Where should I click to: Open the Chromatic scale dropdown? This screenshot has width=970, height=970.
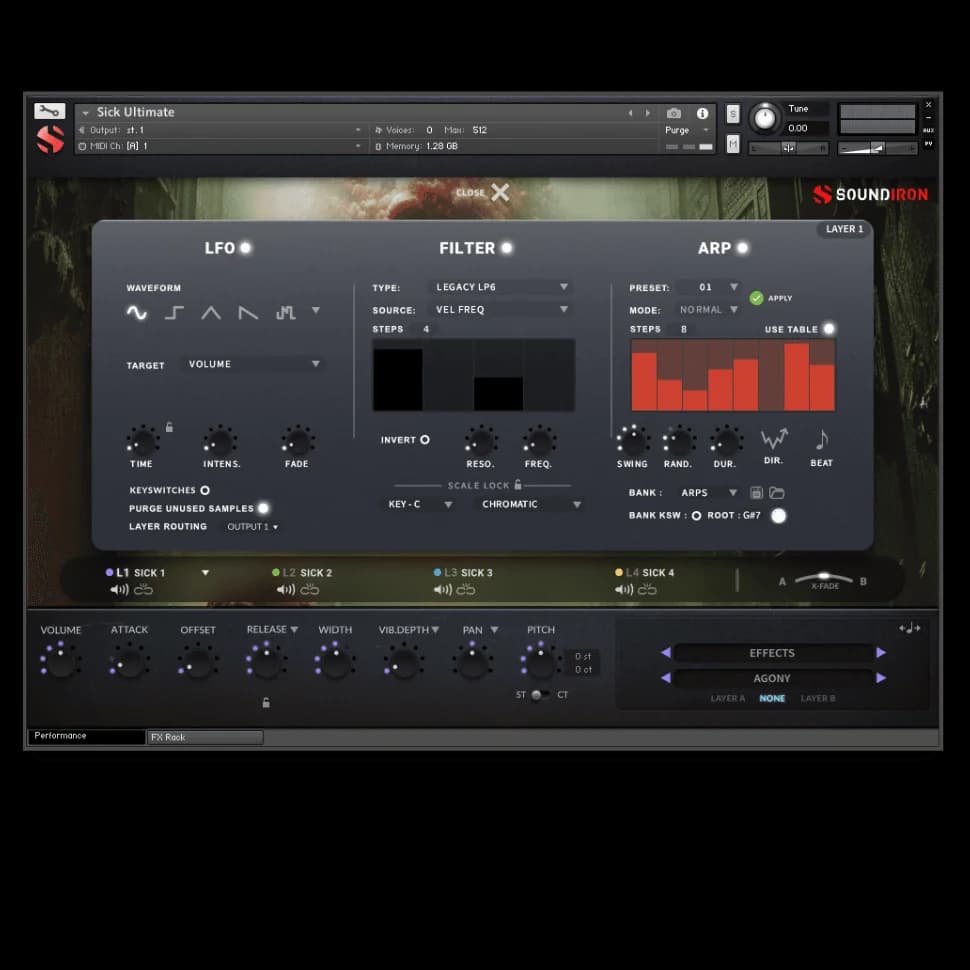coord(530,504)
